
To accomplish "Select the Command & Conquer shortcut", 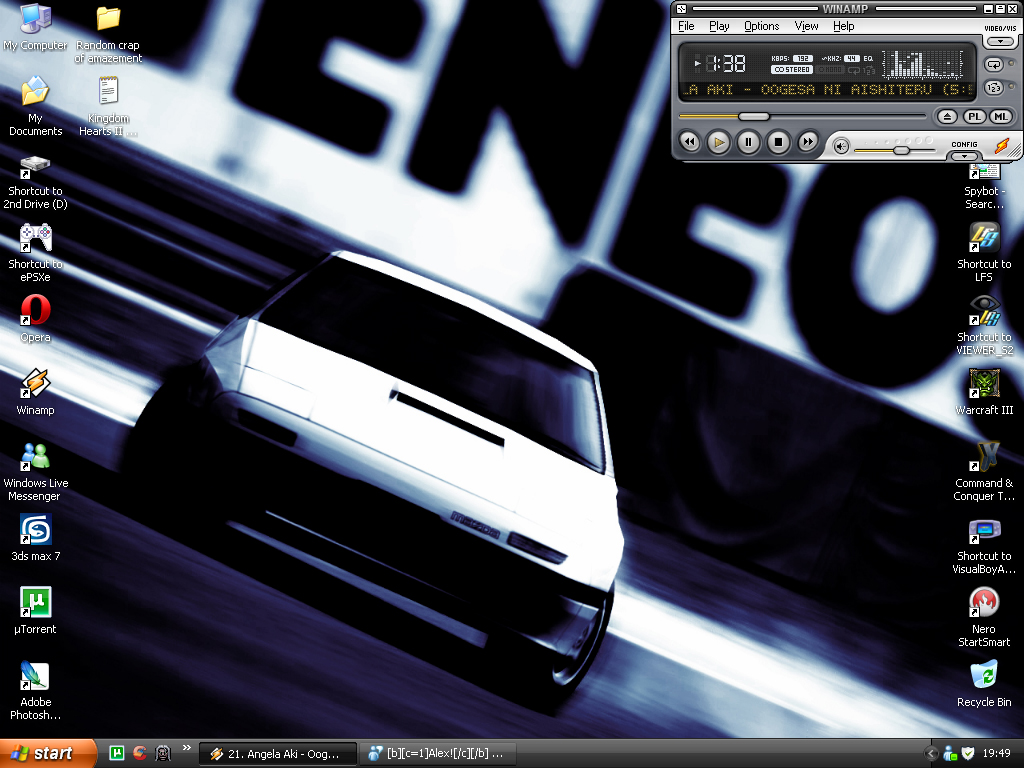I will (984, 472).
